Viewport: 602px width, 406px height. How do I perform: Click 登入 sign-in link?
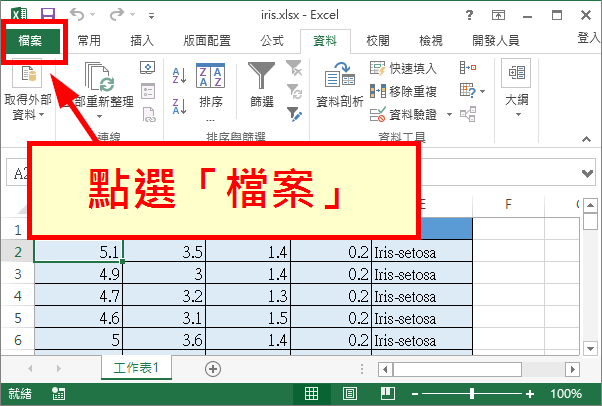589,38
